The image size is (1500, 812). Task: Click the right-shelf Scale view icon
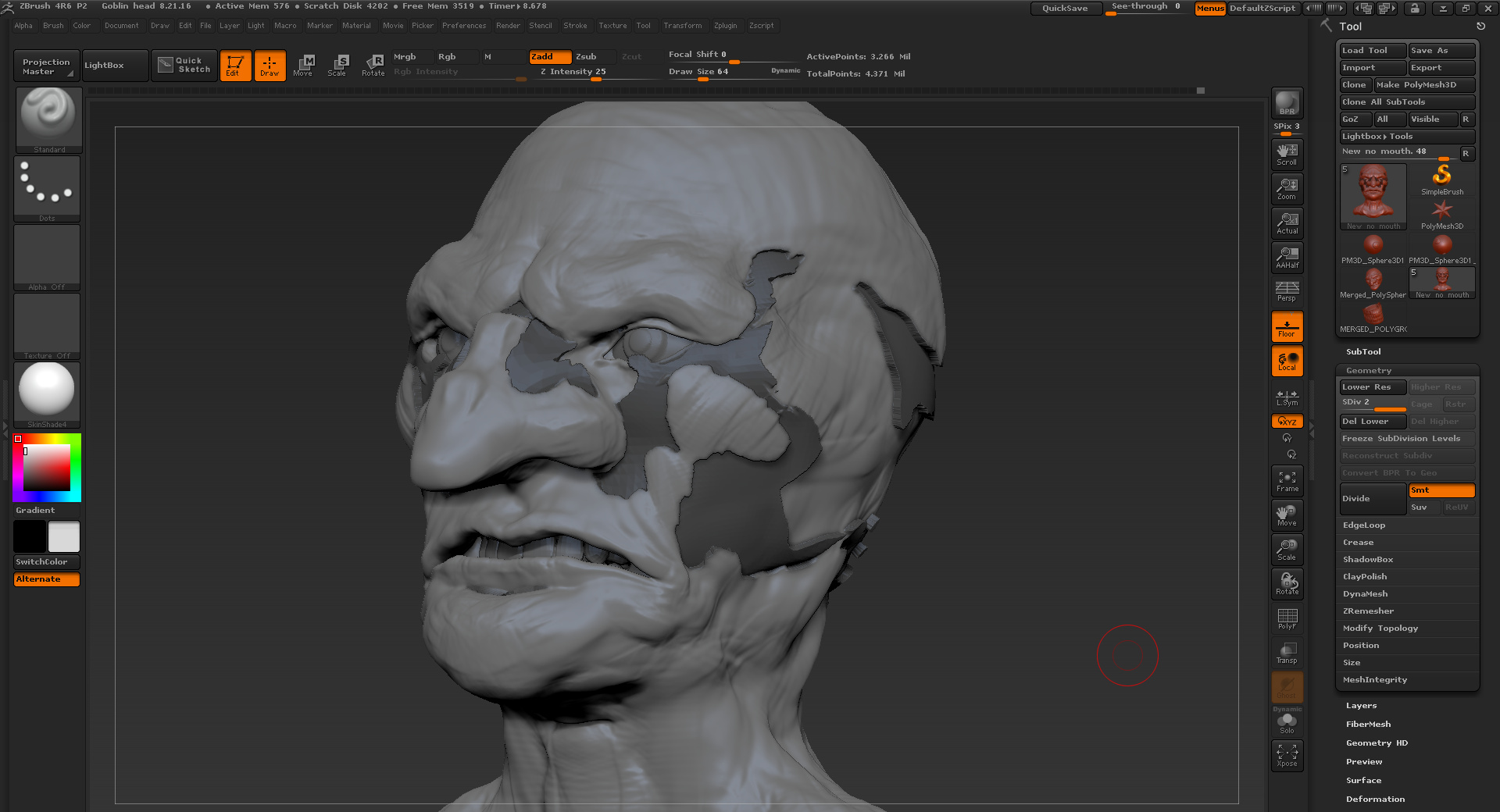pos(1287,550)
